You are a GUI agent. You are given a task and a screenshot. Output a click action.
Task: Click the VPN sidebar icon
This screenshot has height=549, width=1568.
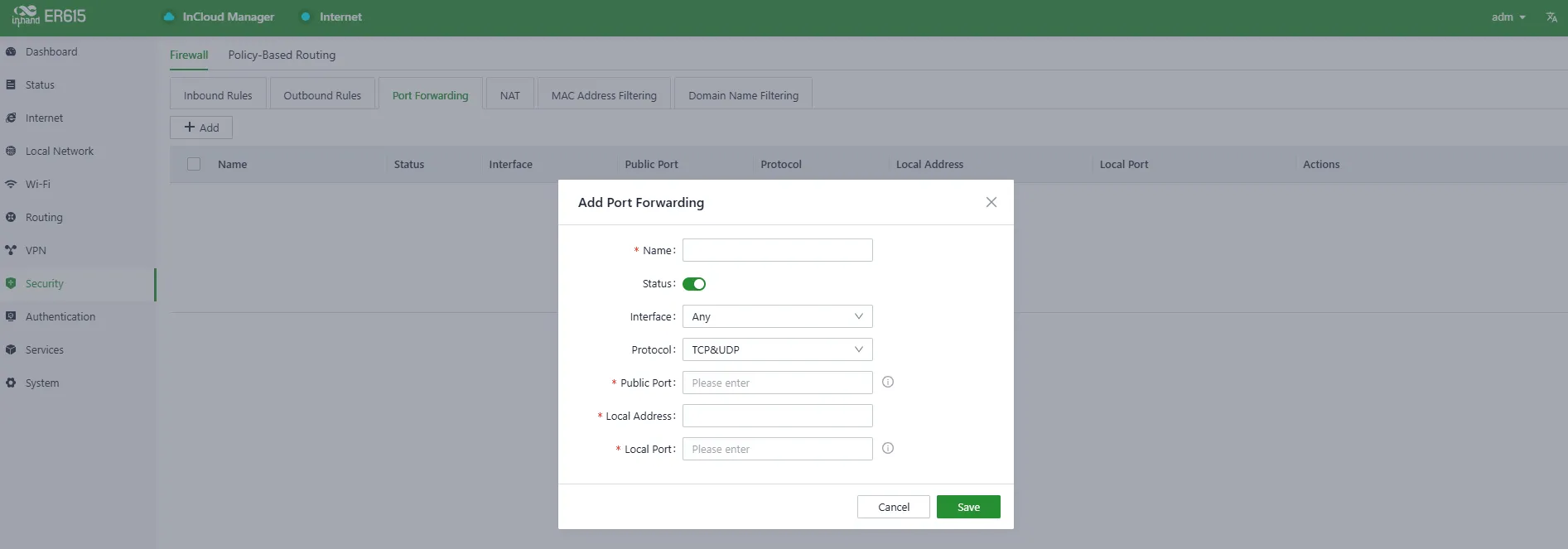coord(11,250)
